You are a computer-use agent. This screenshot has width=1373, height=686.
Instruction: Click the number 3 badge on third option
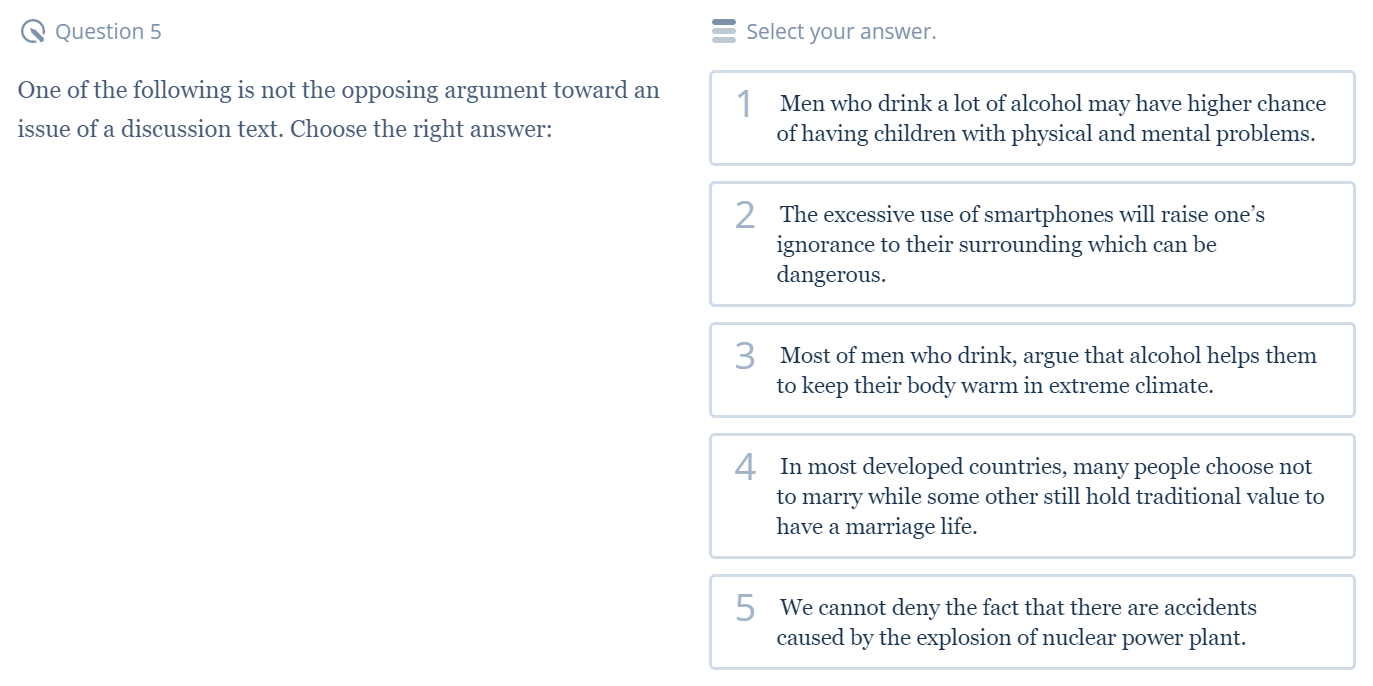[x=744, y=355]
